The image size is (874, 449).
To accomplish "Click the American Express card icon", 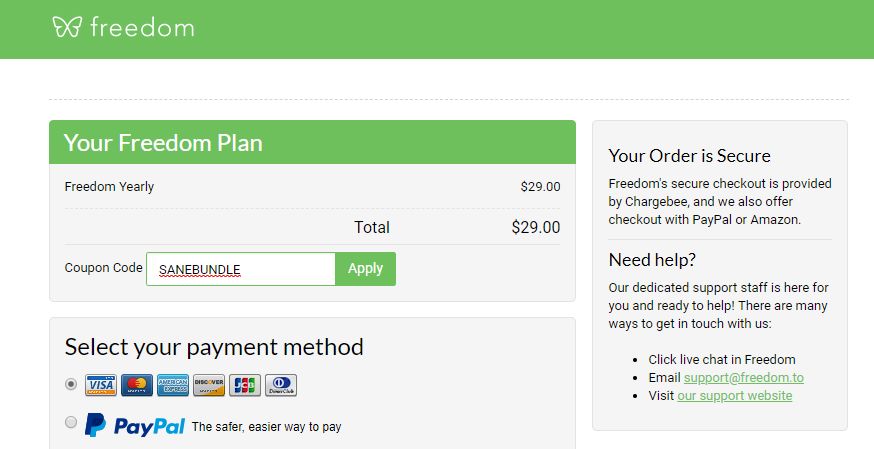I will [172, 385].
